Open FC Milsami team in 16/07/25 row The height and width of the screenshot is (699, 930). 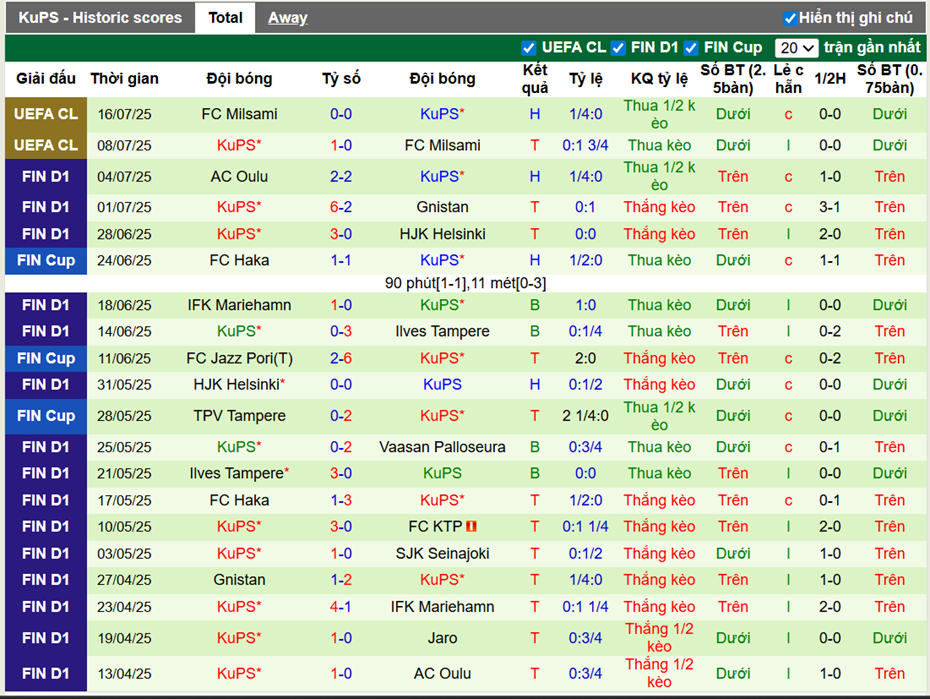point(240,114)
